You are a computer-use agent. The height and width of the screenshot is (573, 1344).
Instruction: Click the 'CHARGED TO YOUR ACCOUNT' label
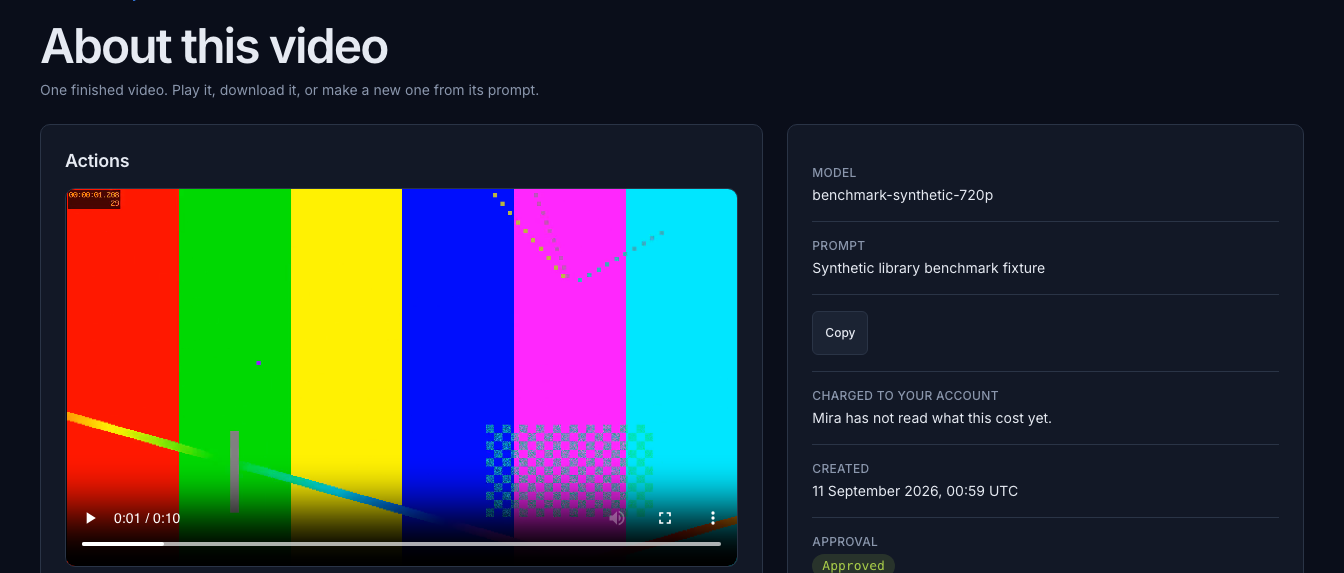905,396
